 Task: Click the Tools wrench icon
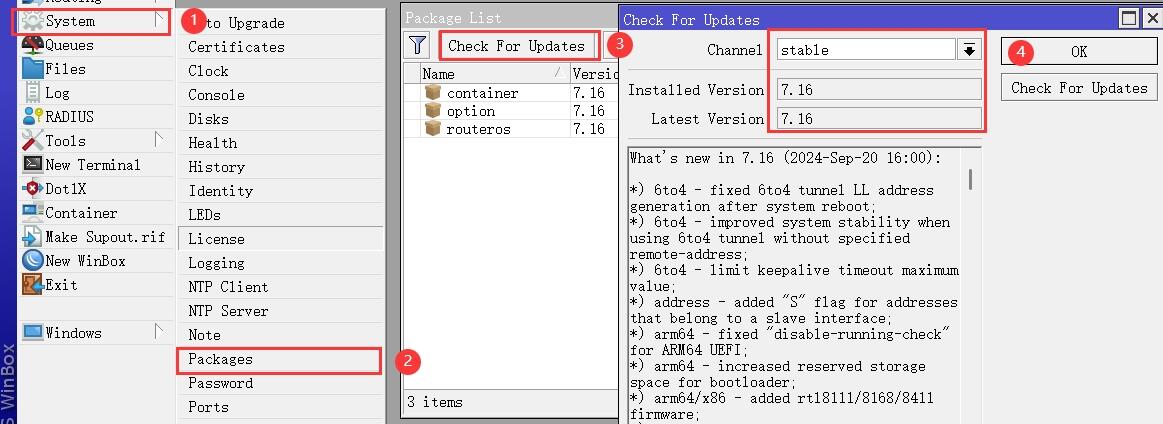pyautogui.click(x=33, y=140)
